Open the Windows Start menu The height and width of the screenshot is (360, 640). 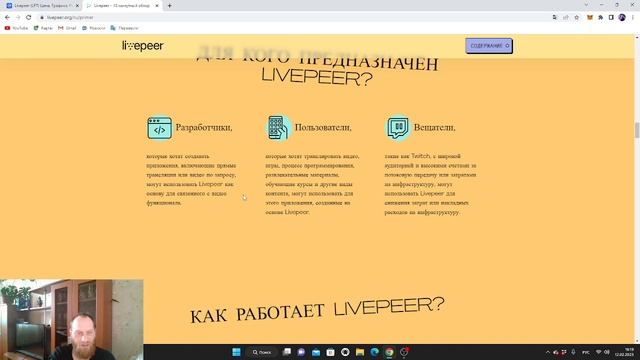click(x=236, y=352)
